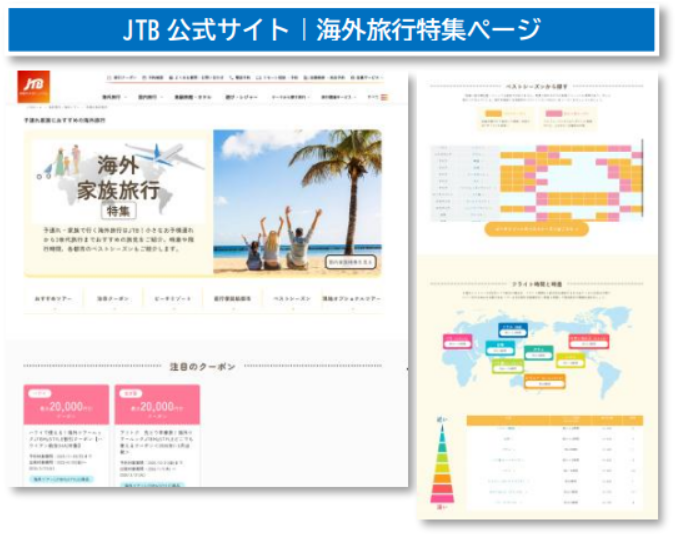Image resolution: width=675 pixels, height=535 pixels.
Task: Click the 海外家族旅行 特集 title banner
Action: tap(118, 181)
